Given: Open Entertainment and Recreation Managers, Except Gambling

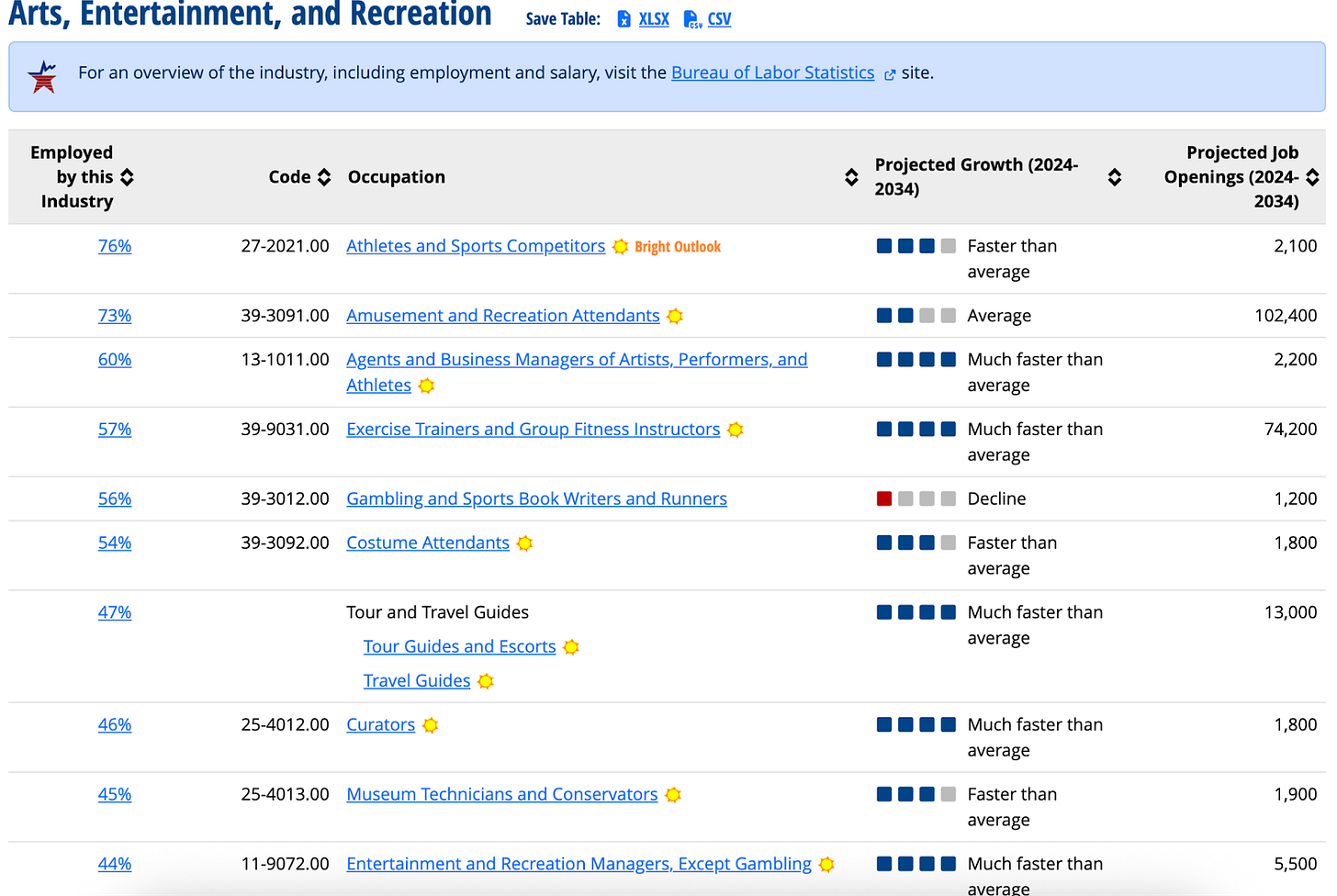Looking at the screenshot, I should 579,865.
